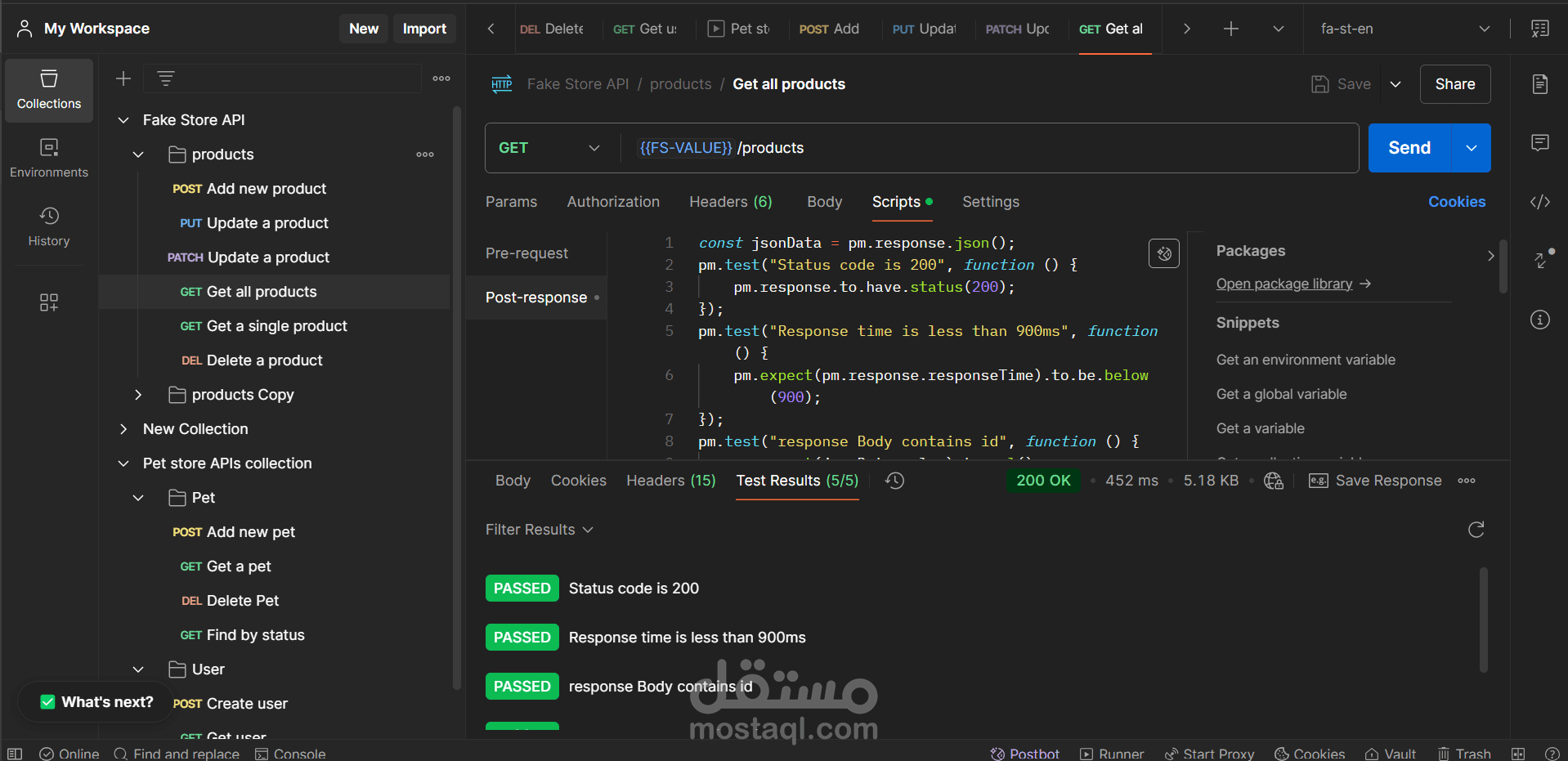The height and width of the screenshot is (761, 1568).
Task: Switch to the Params tab
Action: click(x=511, y=202)
